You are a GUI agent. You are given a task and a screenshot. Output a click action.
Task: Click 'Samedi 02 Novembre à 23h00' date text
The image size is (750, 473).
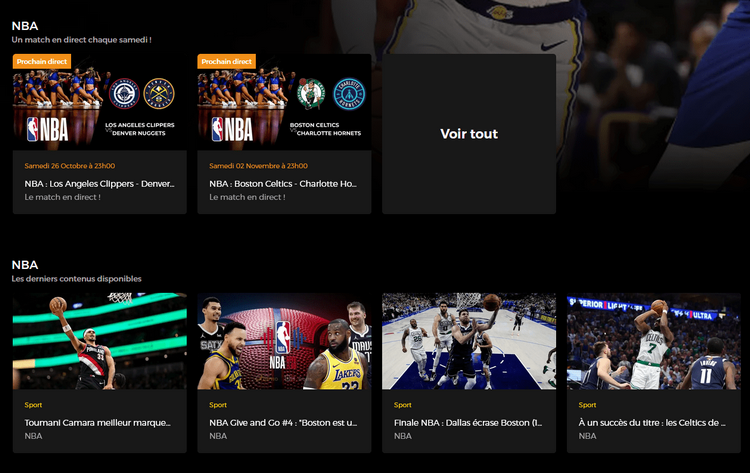pyautogui.click(x=258, y=166)
